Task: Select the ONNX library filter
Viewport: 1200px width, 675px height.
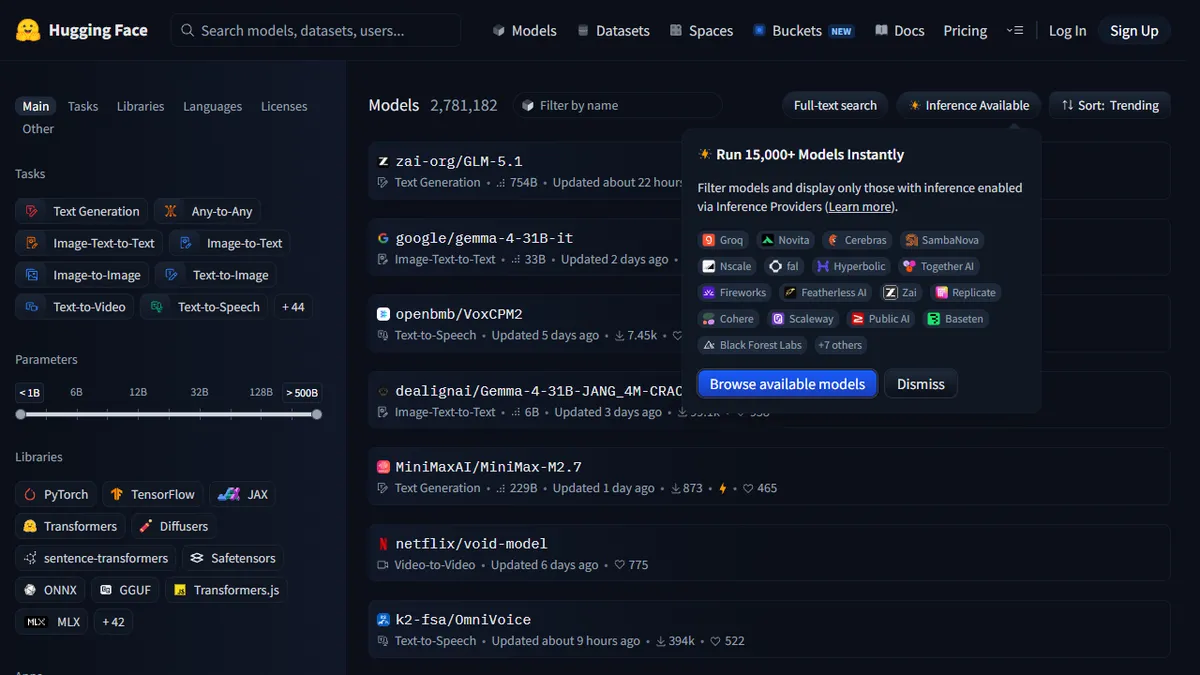Action: click(49, 590)
